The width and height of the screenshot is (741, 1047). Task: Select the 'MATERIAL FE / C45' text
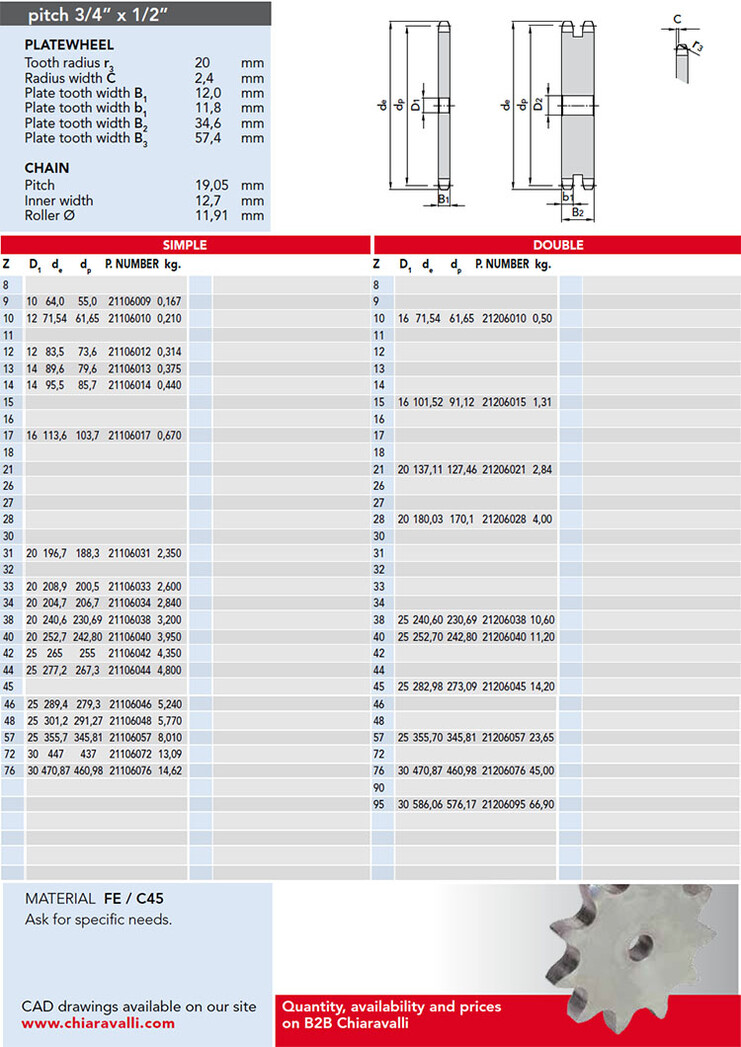[94, 899]
